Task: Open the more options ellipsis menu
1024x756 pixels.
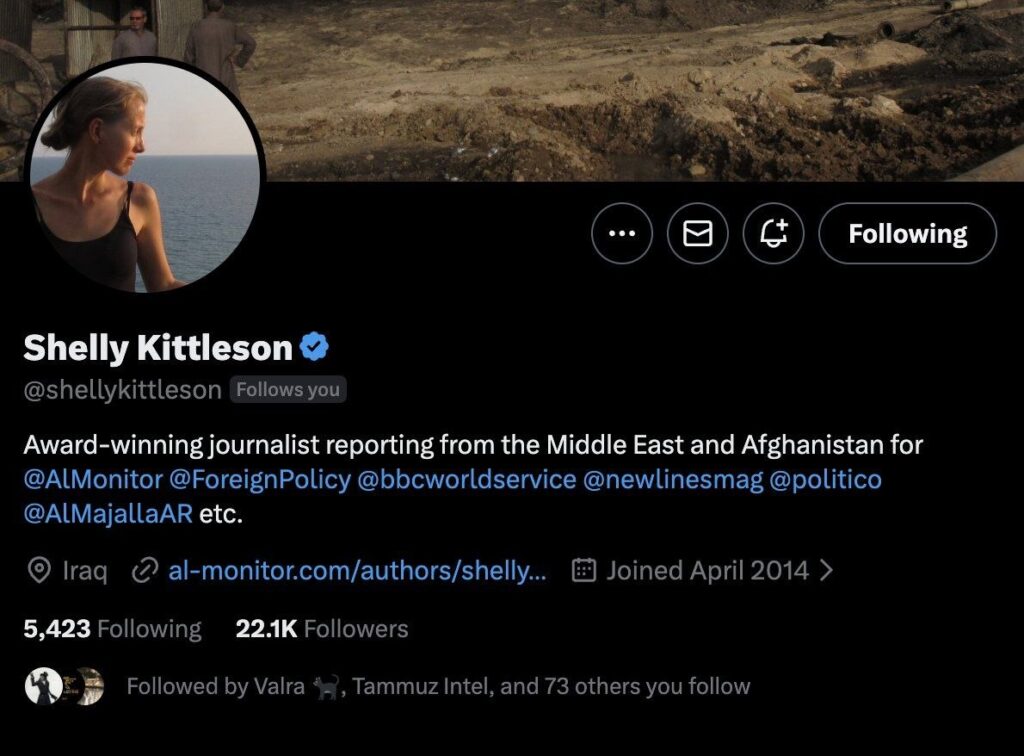Action: 622,234
